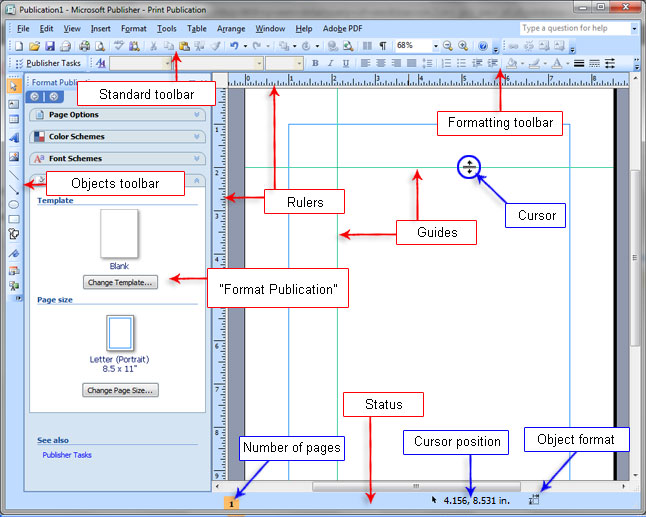Open the 68% zoom dropdown
The height and width of the screenshot is (517, 646).
tap(435, 46)
